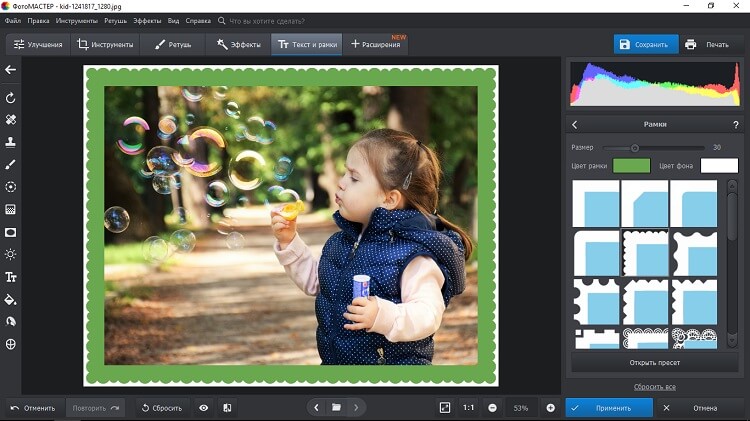Screen dimensions: 750x421
Task: Open the green frame color swatch
Action: (x=630, y=165)
